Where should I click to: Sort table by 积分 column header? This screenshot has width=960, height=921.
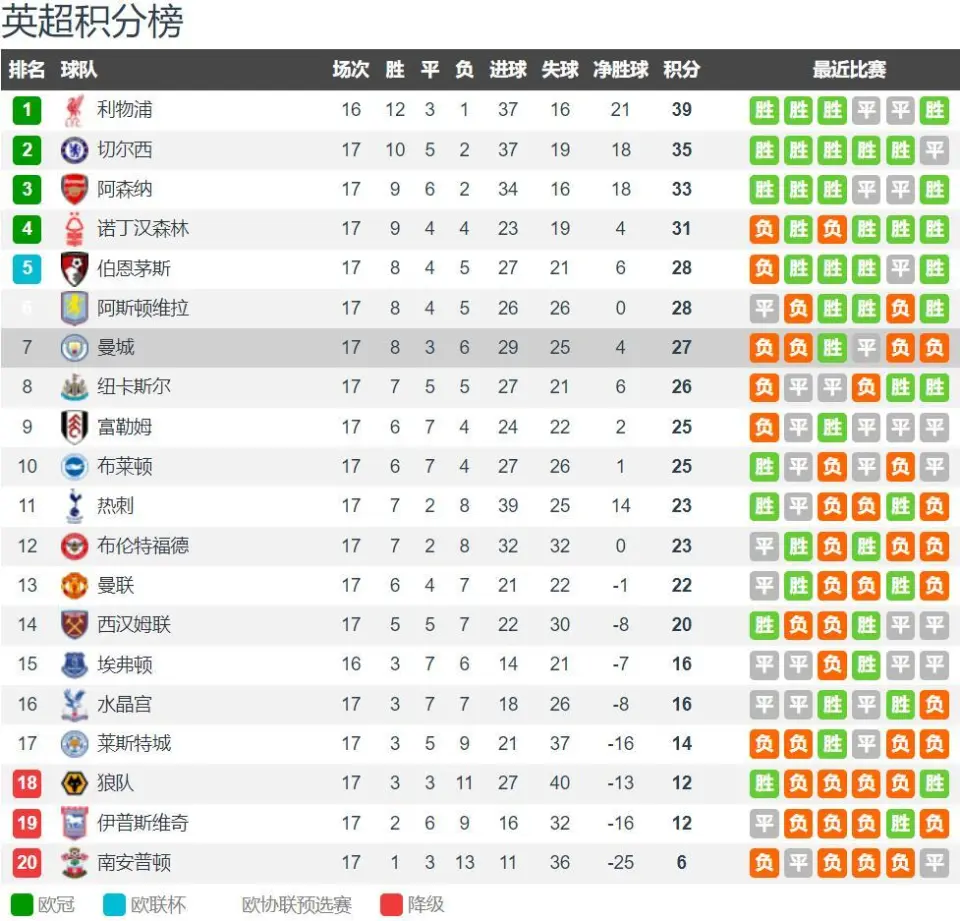click(x=681, y=69)
